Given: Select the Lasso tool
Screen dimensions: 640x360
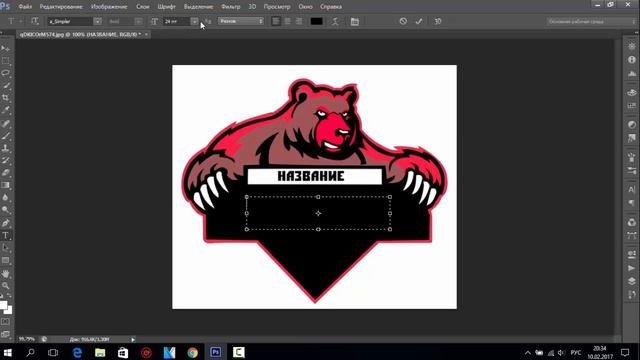Looking at the screenshot, I should tap(6, 73).
